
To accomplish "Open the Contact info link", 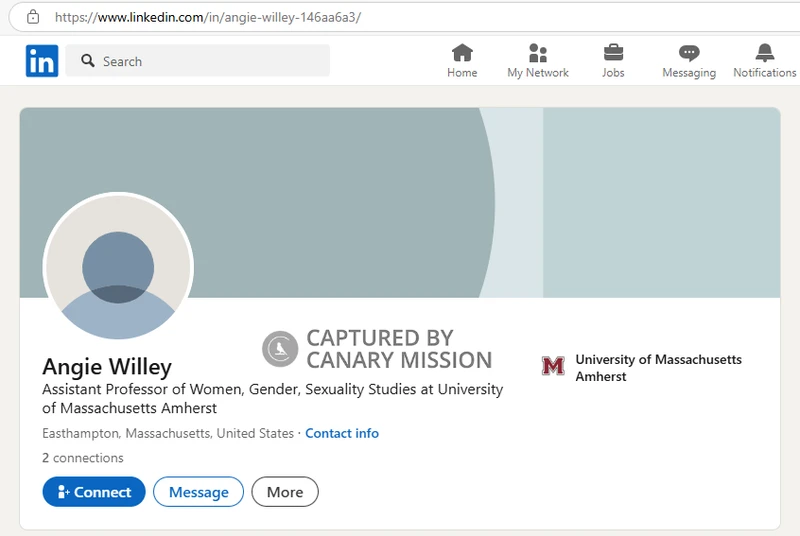I will click(342, 433).
